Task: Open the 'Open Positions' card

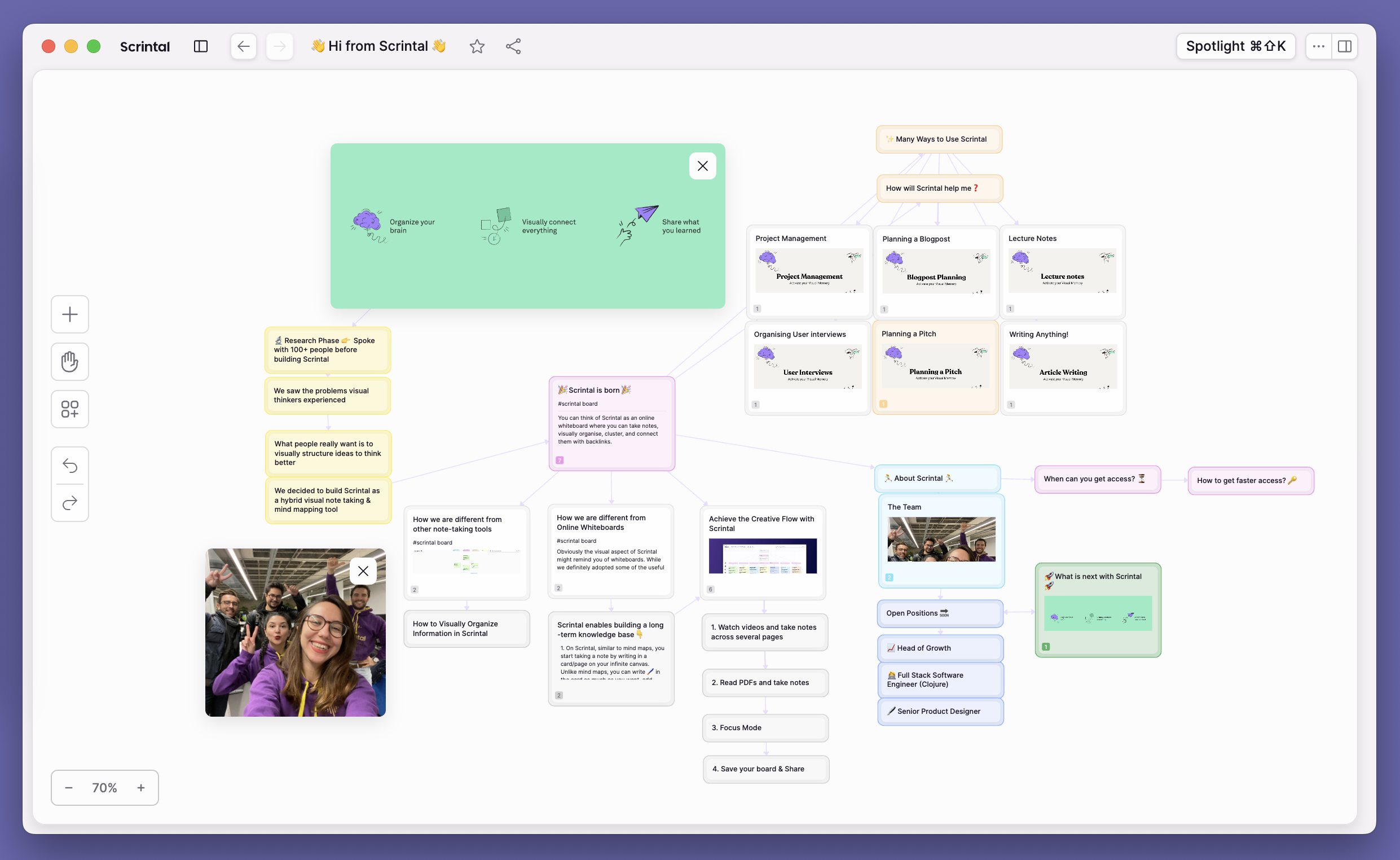Action: tap(940, 613)
